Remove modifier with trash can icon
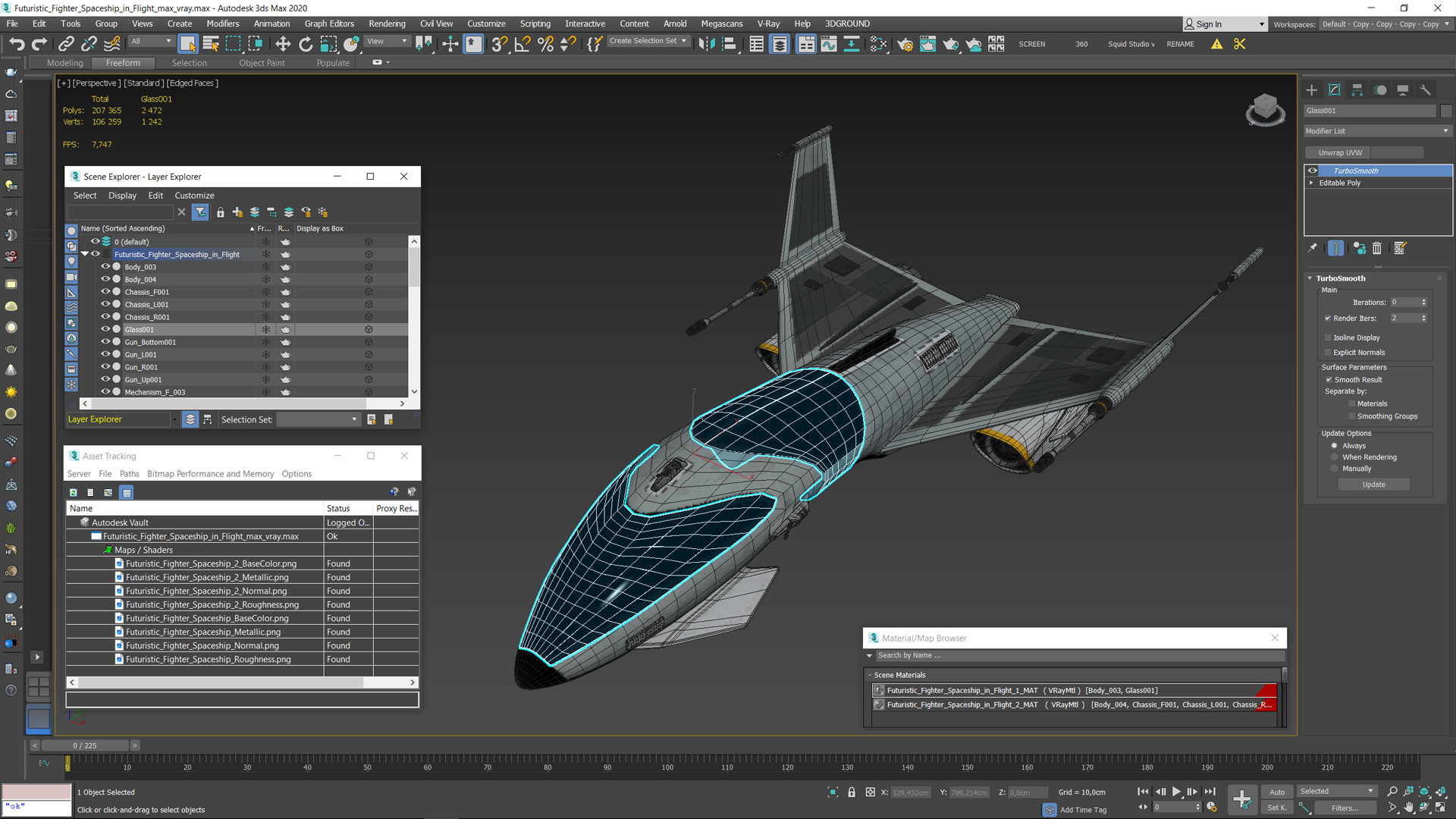 coord(1377,248)
